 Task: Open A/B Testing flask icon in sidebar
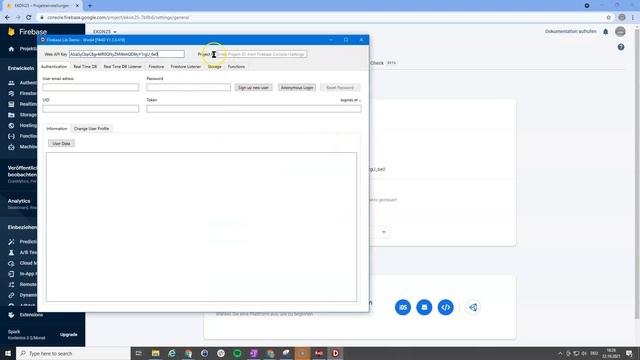coord(11,252)
